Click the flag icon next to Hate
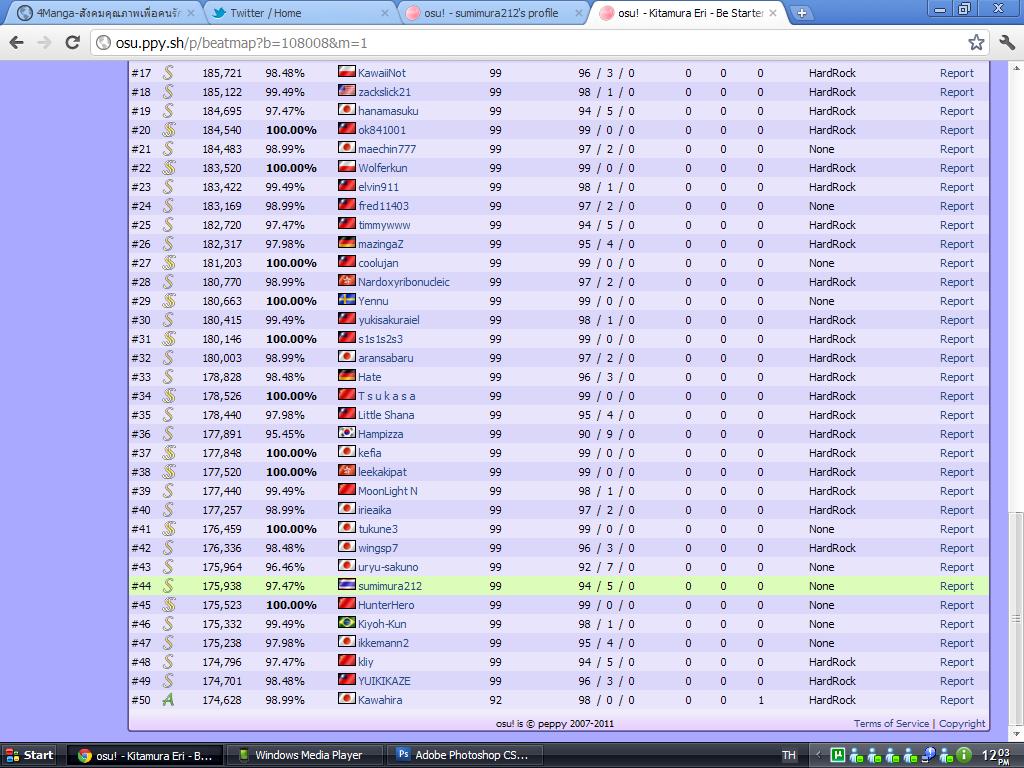Screen dimensions: 1024x768 (346, 376)
